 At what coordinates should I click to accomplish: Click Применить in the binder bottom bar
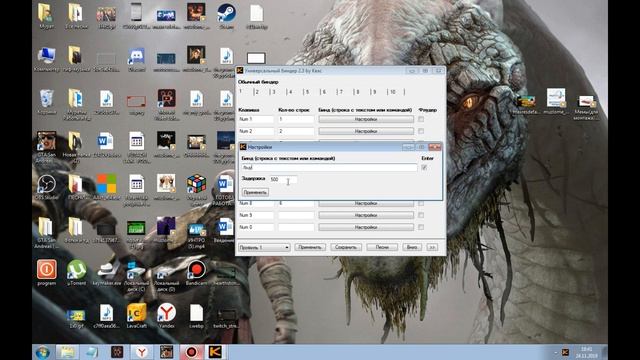pyautogui.click(x=310, y=247)
